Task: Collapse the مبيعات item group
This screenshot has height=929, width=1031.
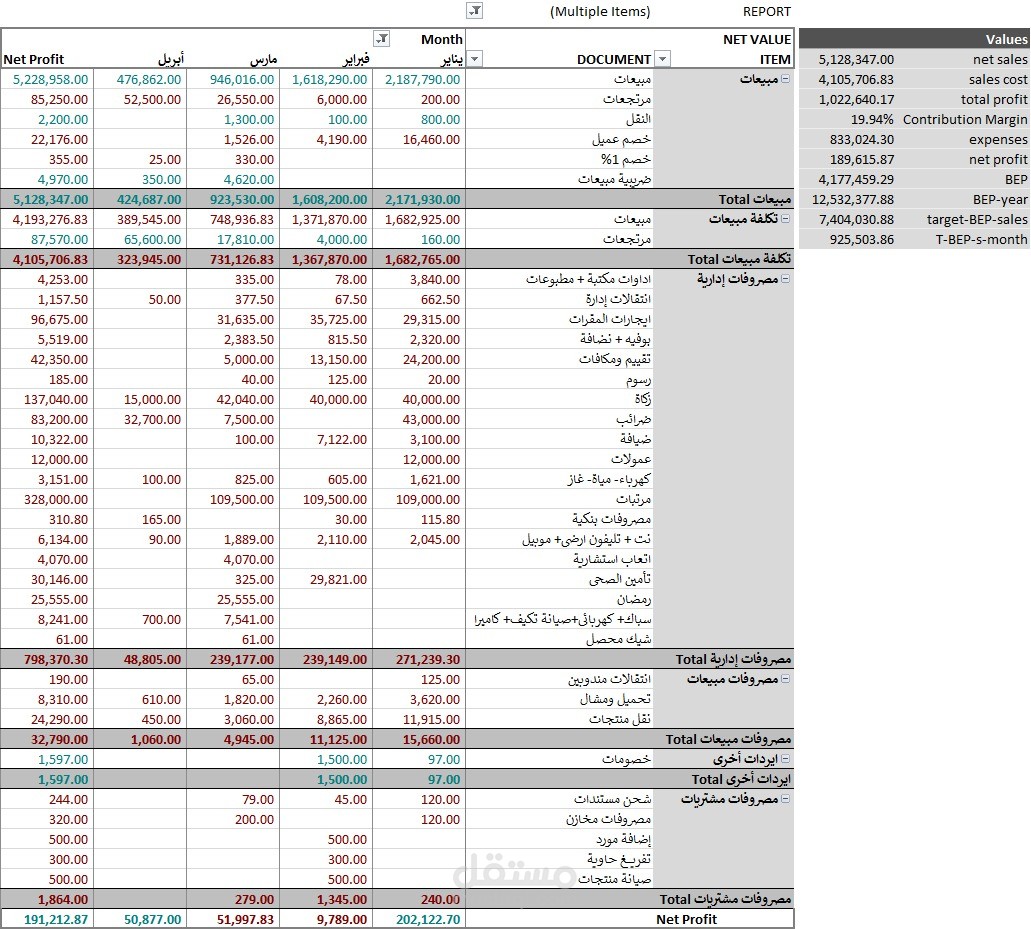Action: 785,79
